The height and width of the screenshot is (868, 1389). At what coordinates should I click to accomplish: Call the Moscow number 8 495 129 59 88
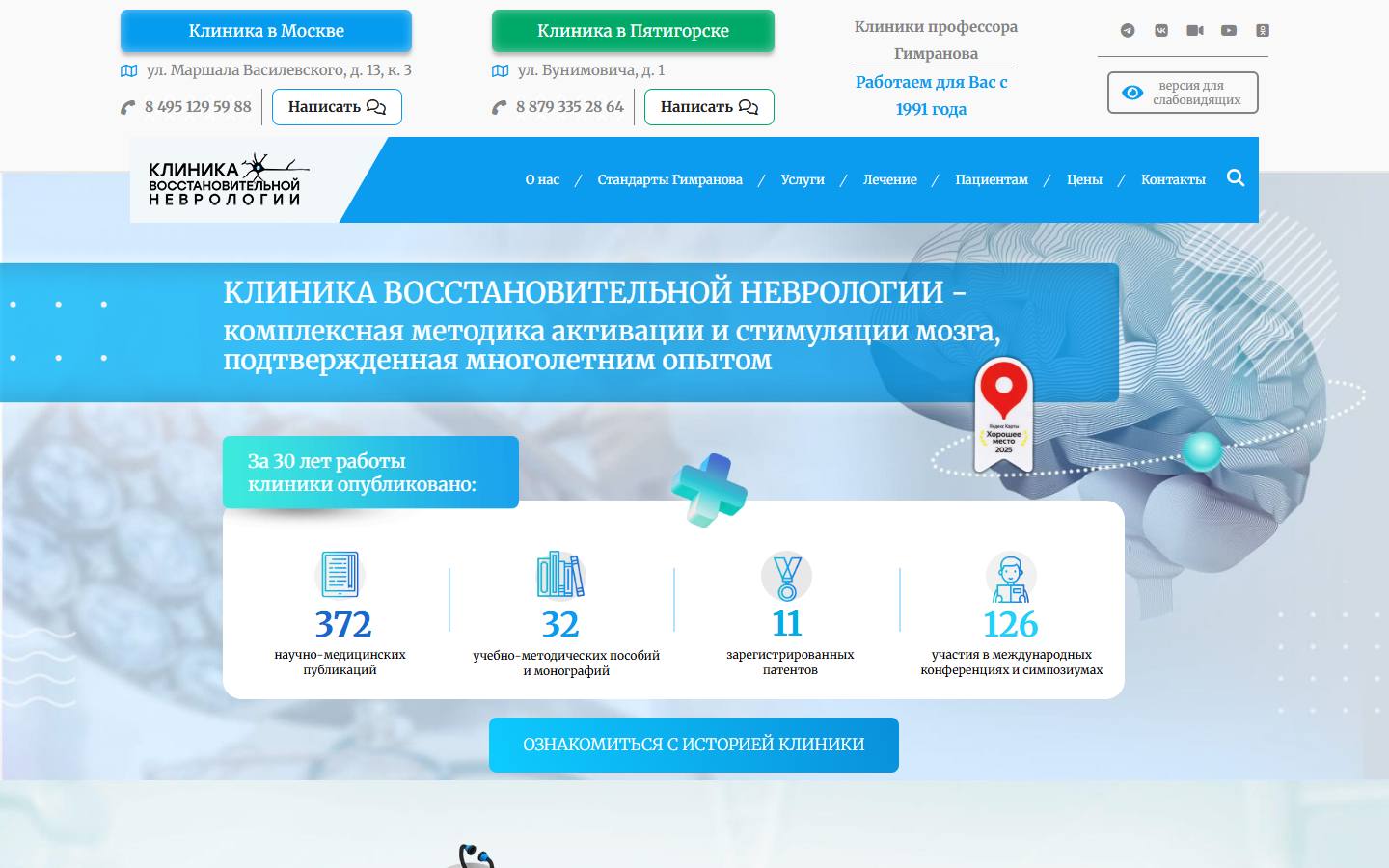click(x=198, y=107)
